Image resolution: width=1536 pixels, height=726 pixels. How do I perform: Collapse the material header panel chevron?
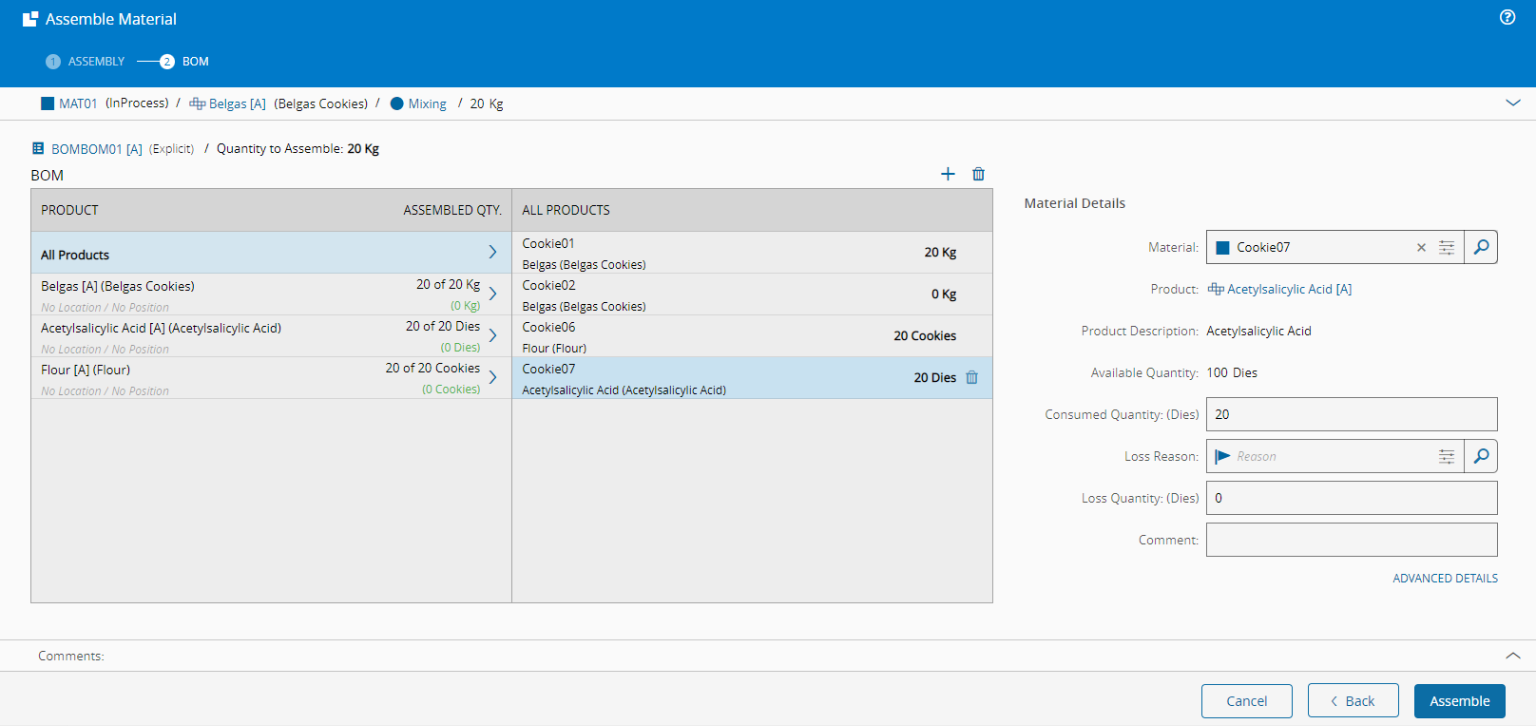tap(1513, 103)
